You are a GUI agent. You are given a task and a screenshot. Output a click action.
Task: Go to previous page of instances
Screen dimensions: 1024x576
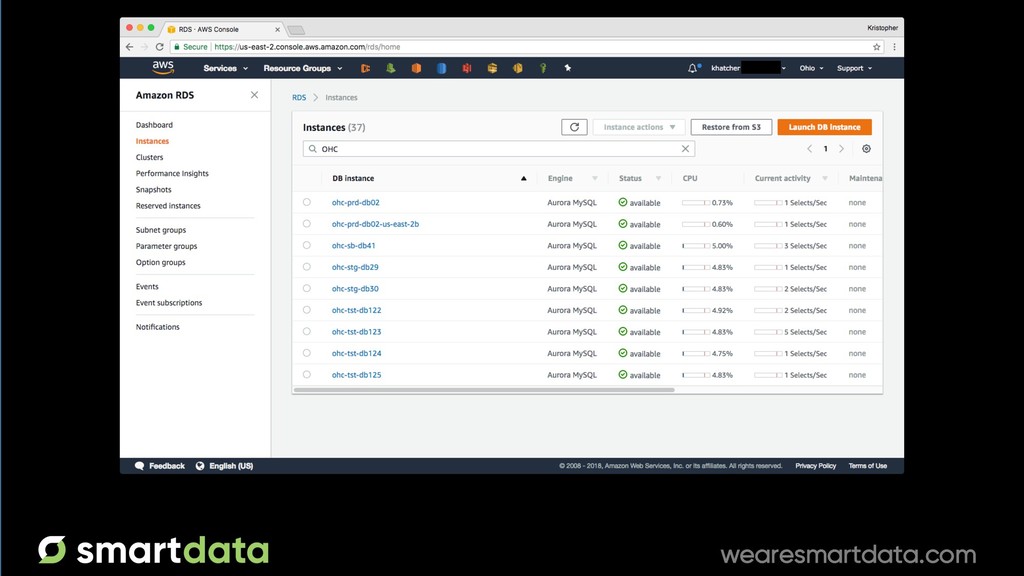pos(809,149)
